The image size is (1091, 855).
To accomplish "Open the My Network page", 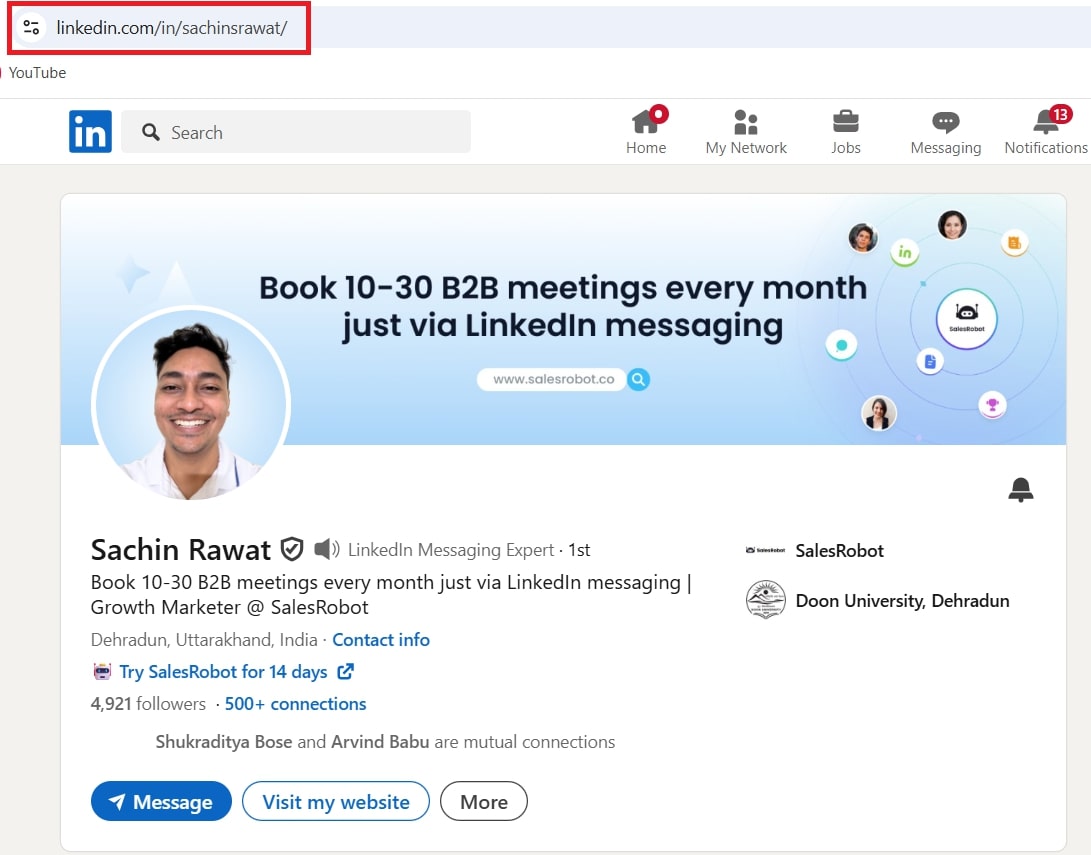I will (x=746, y=131).
